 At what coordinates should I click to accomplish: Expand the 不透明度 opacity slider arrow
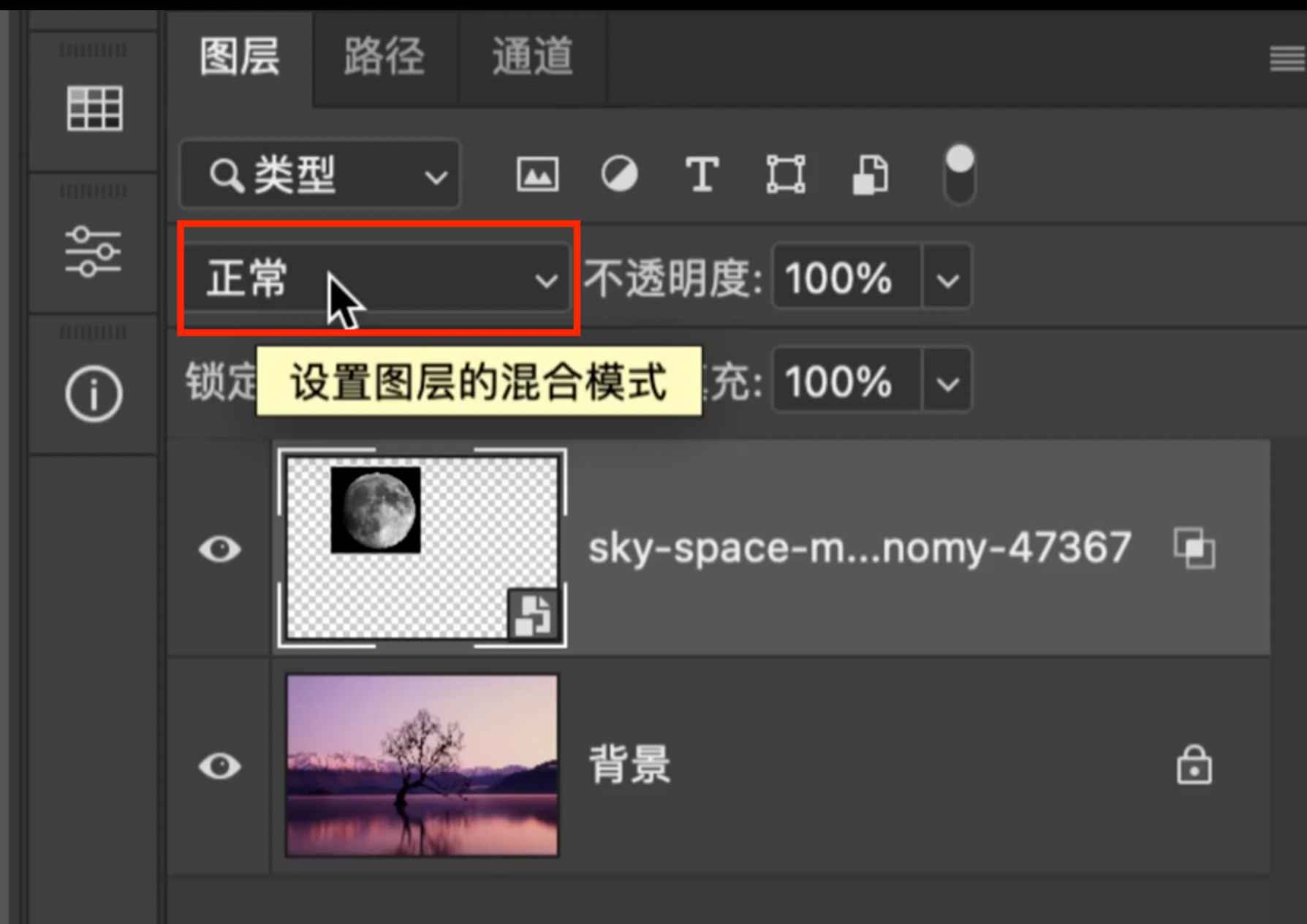pyautogui.click(x=947, y=279)
